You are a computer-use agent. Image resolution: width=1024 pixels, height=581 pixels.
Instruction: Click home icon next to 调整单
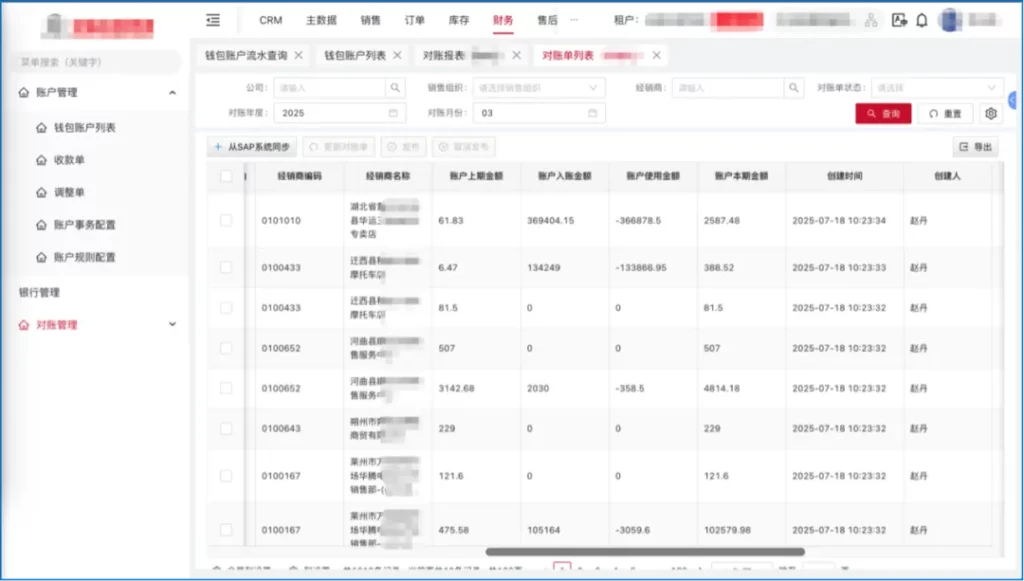[41, 193]
